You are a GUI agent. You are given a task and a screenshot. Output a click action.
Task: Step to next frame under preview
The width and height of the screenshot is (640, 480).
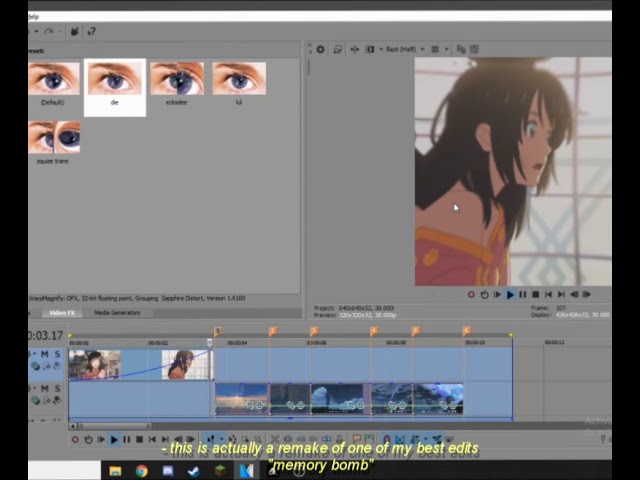click(587, 294)
